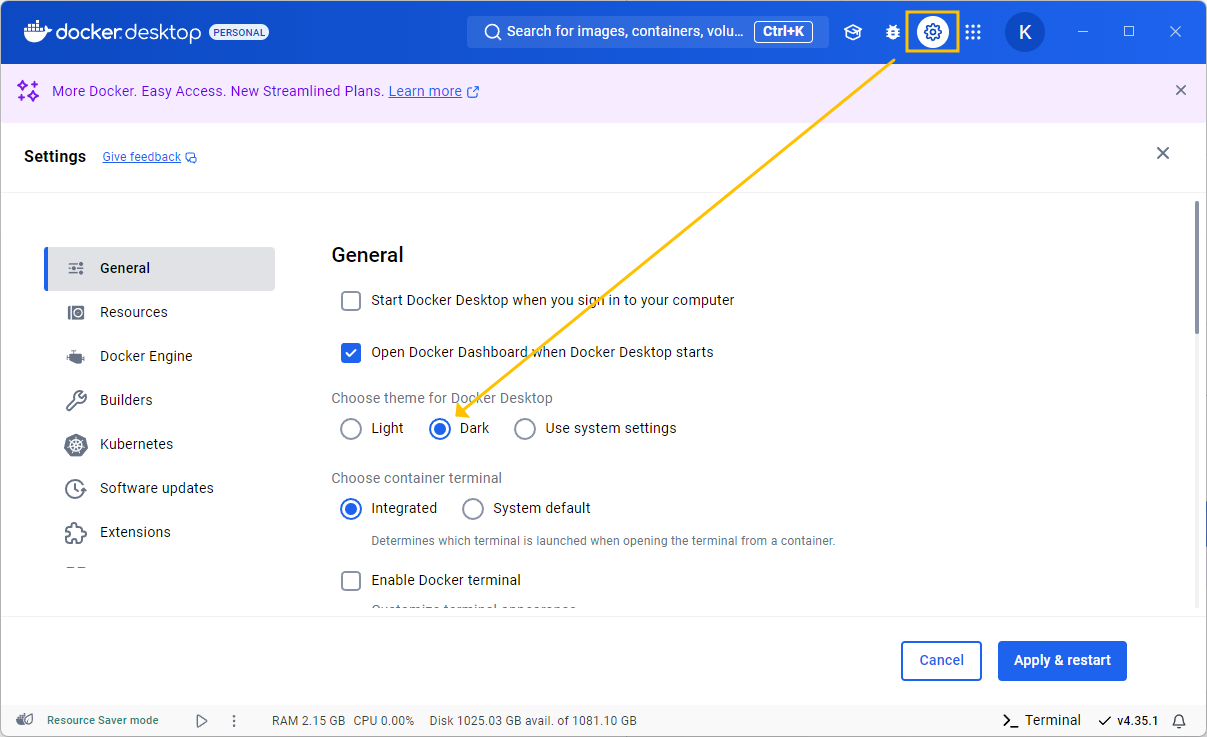Select the General settings tab
Image resolution: width=1207 pixels, height=737 pixels.
pyautogui.click(x=160, y=268)
